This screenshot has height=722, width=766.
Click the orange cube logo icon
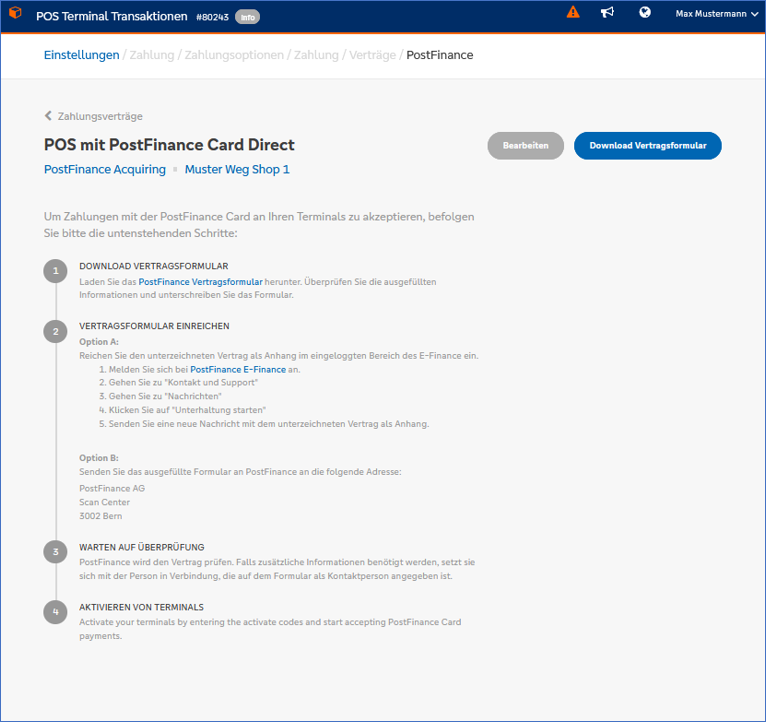15,13
